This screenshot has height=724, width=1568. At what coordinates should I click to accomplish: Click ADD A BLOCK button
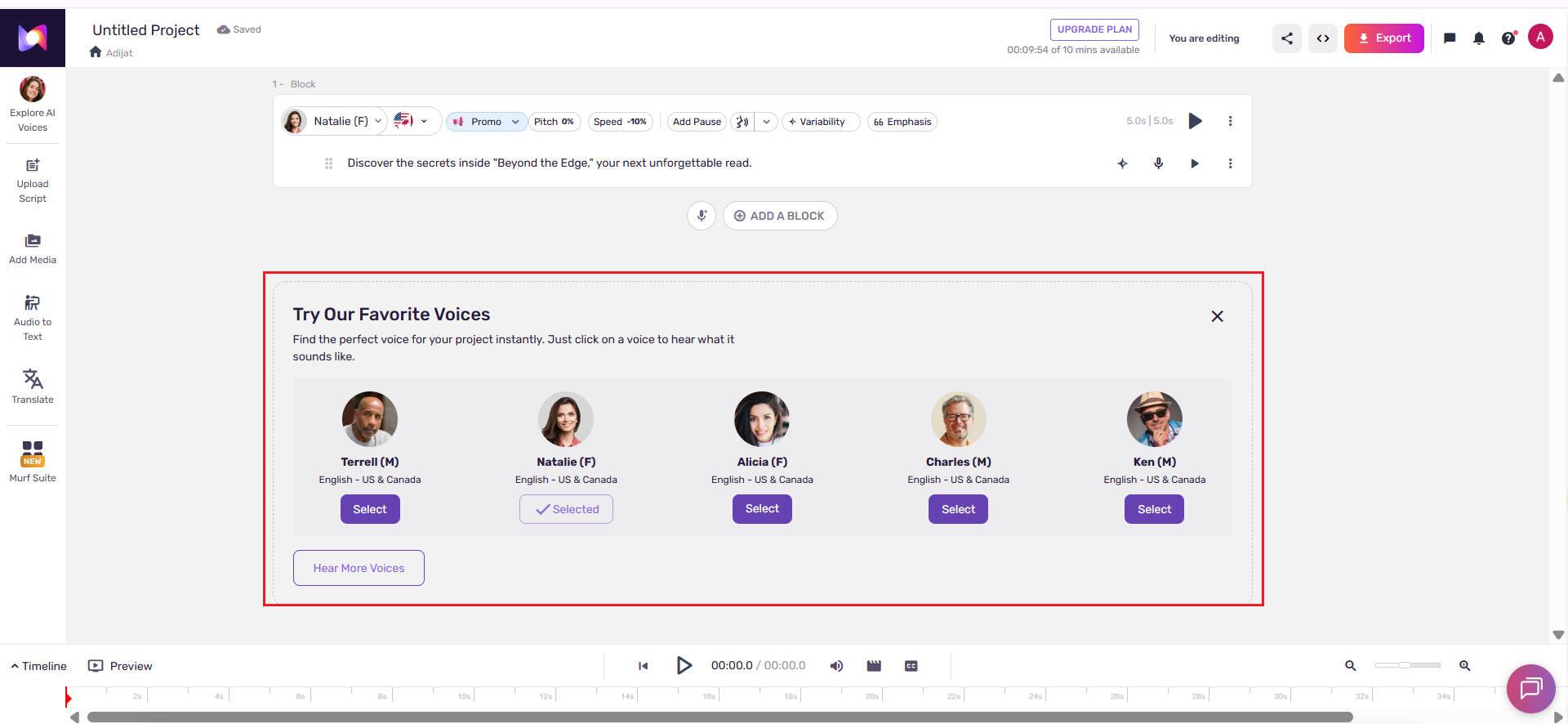coord(780,216)
